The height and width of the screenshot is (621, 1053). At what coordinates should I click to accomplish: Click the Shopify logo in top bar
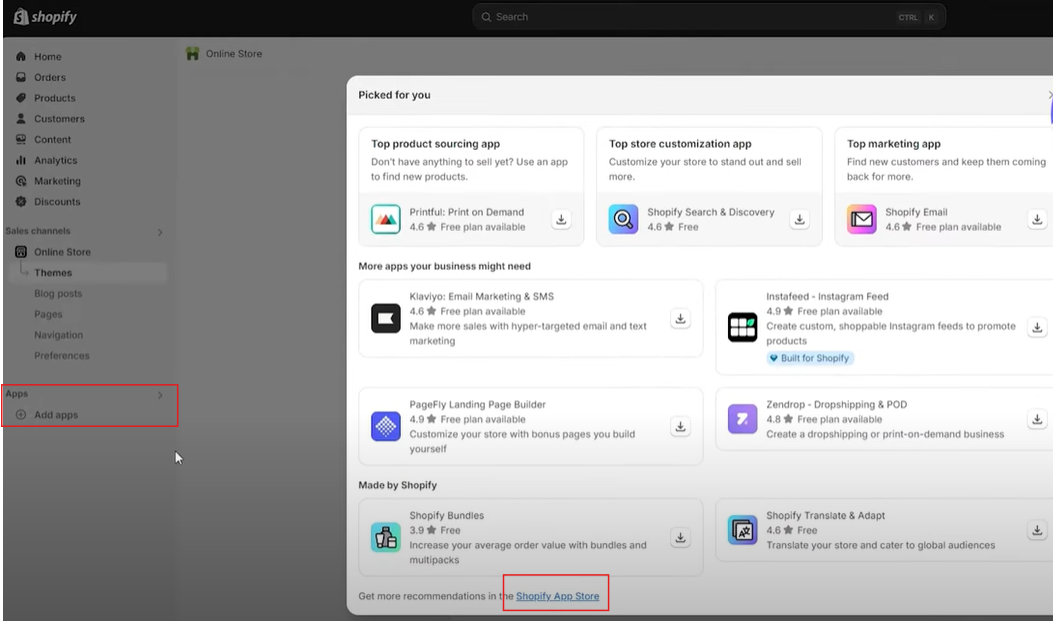45,17
